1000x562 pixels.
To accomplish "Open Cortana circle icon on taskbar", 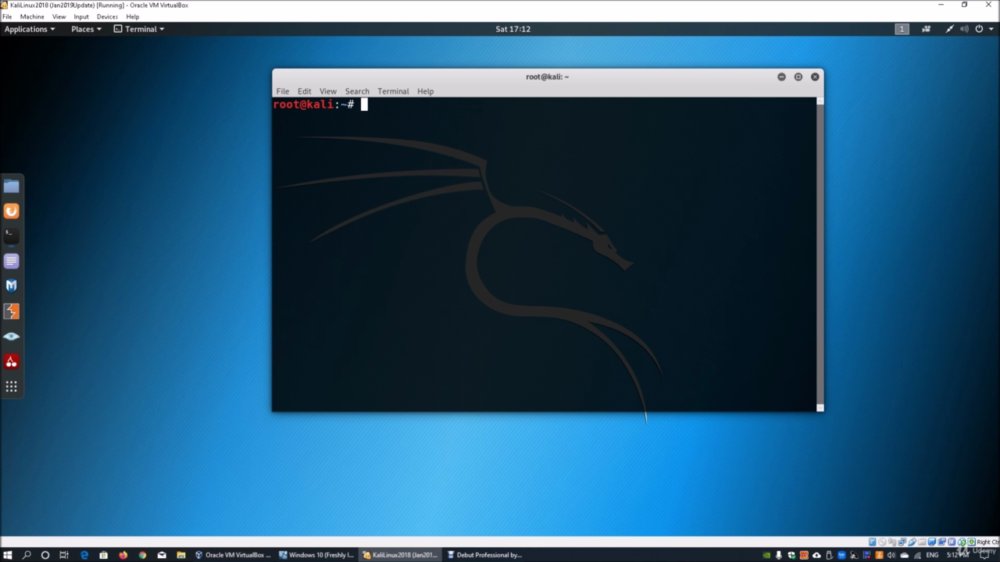I will [x=45, y=555].
